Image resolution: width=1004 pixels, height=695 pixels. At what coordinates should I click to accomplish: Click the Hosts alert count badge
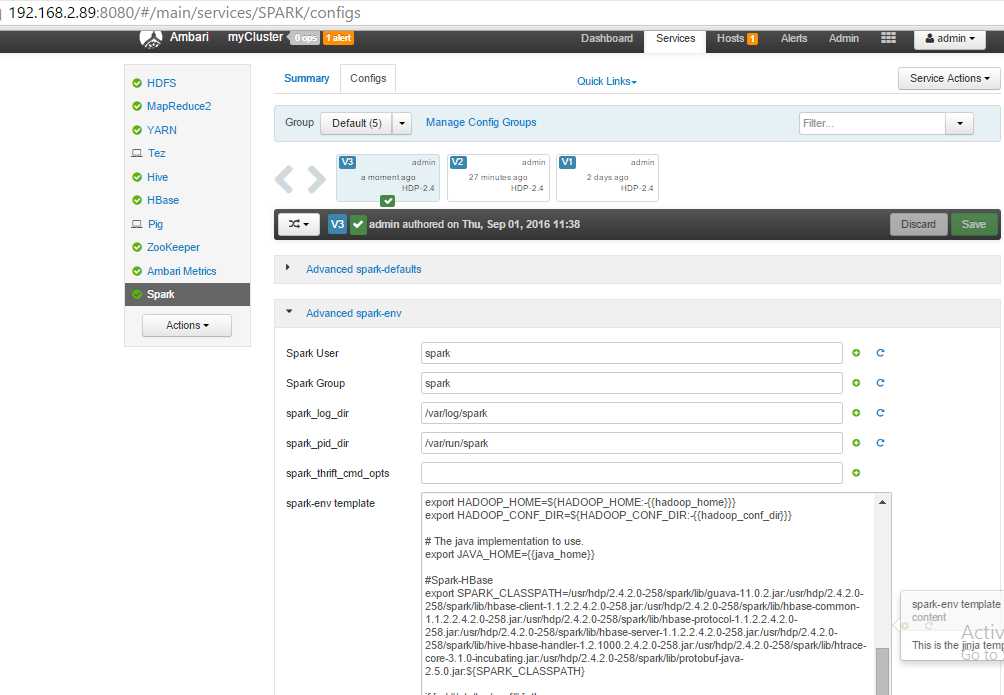point(752,38)
